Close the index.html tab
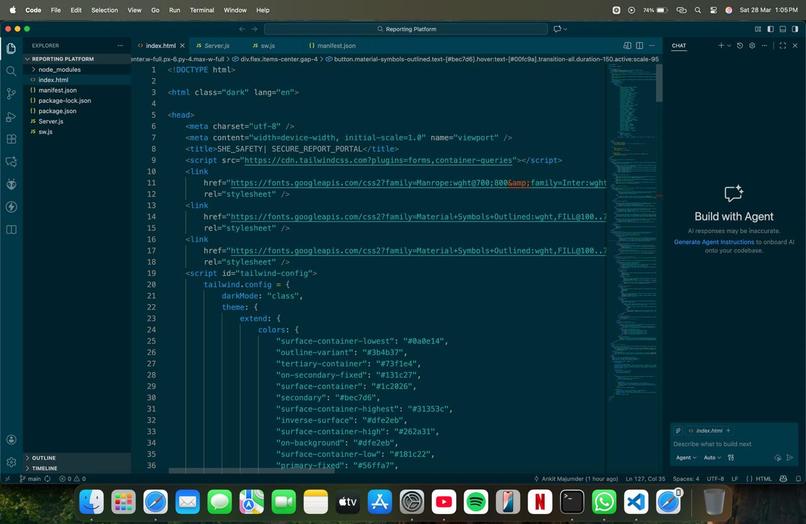Image resolution: width=806 pixels, height=524 pixels. (182, 46)
